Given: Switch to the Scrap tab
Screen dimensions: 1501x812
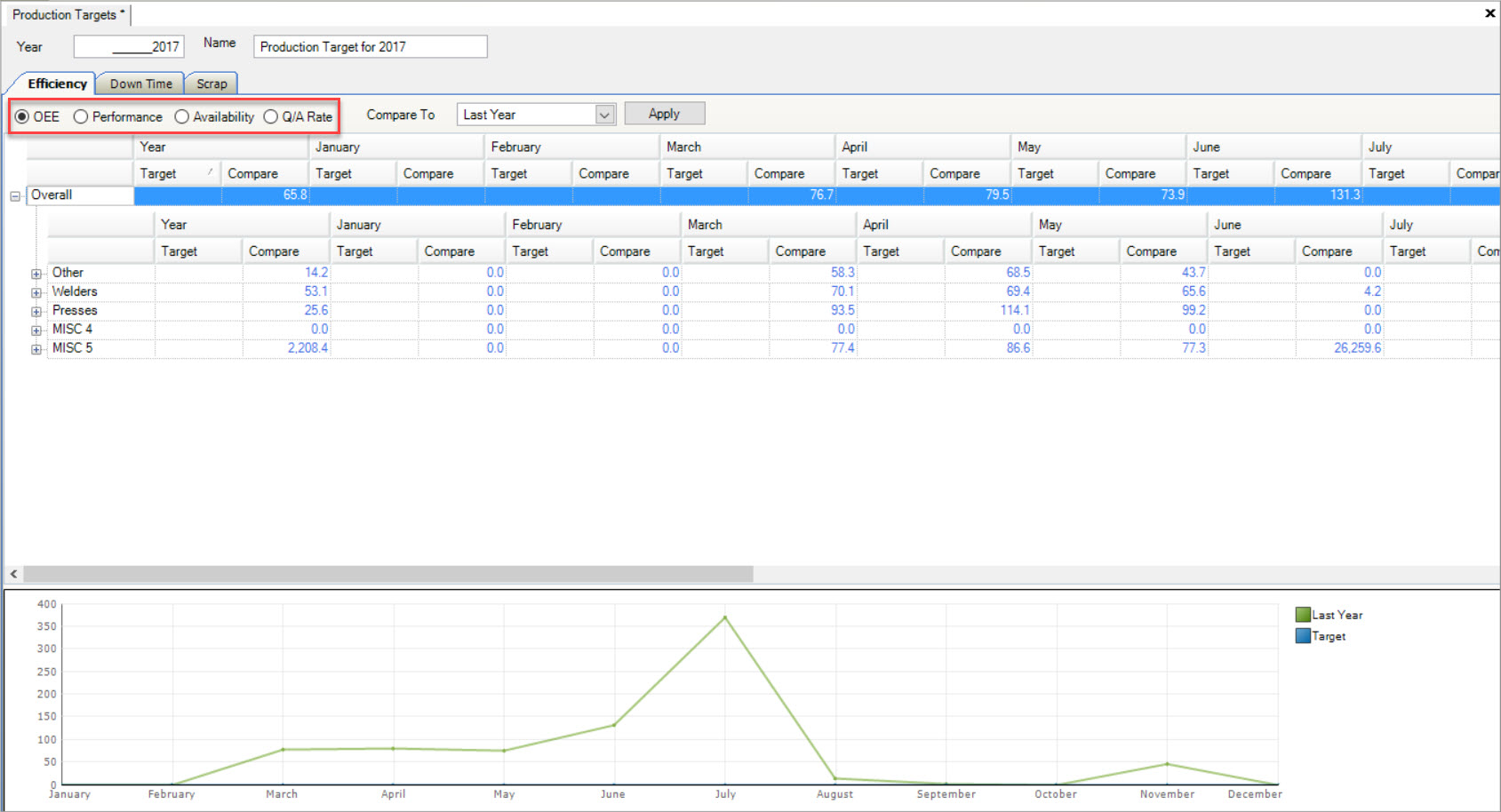Looking at the screenshot, I should [212, 84].
